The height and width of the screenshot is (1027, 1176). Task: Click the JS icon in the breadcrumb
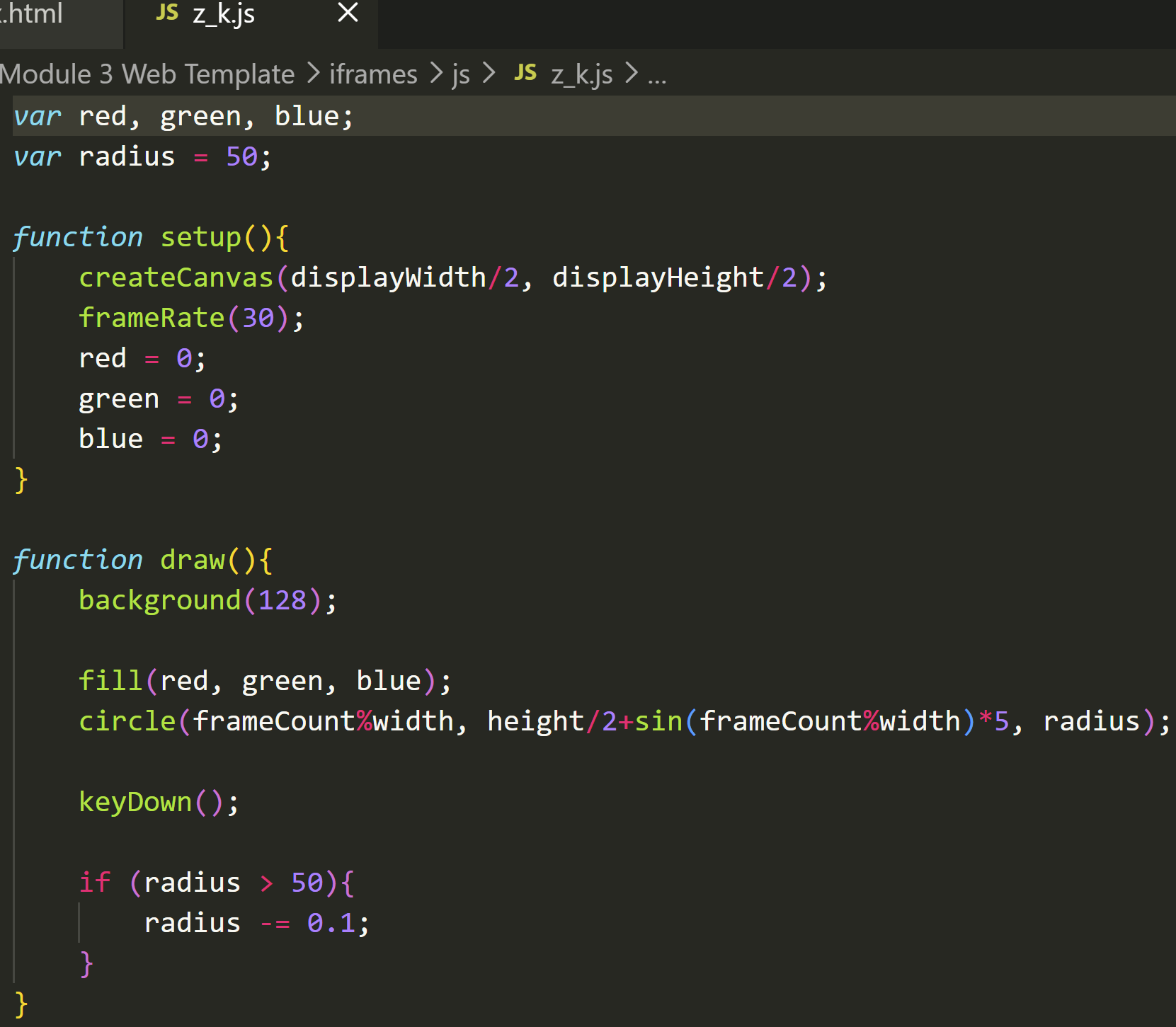[x=525, y=72]
